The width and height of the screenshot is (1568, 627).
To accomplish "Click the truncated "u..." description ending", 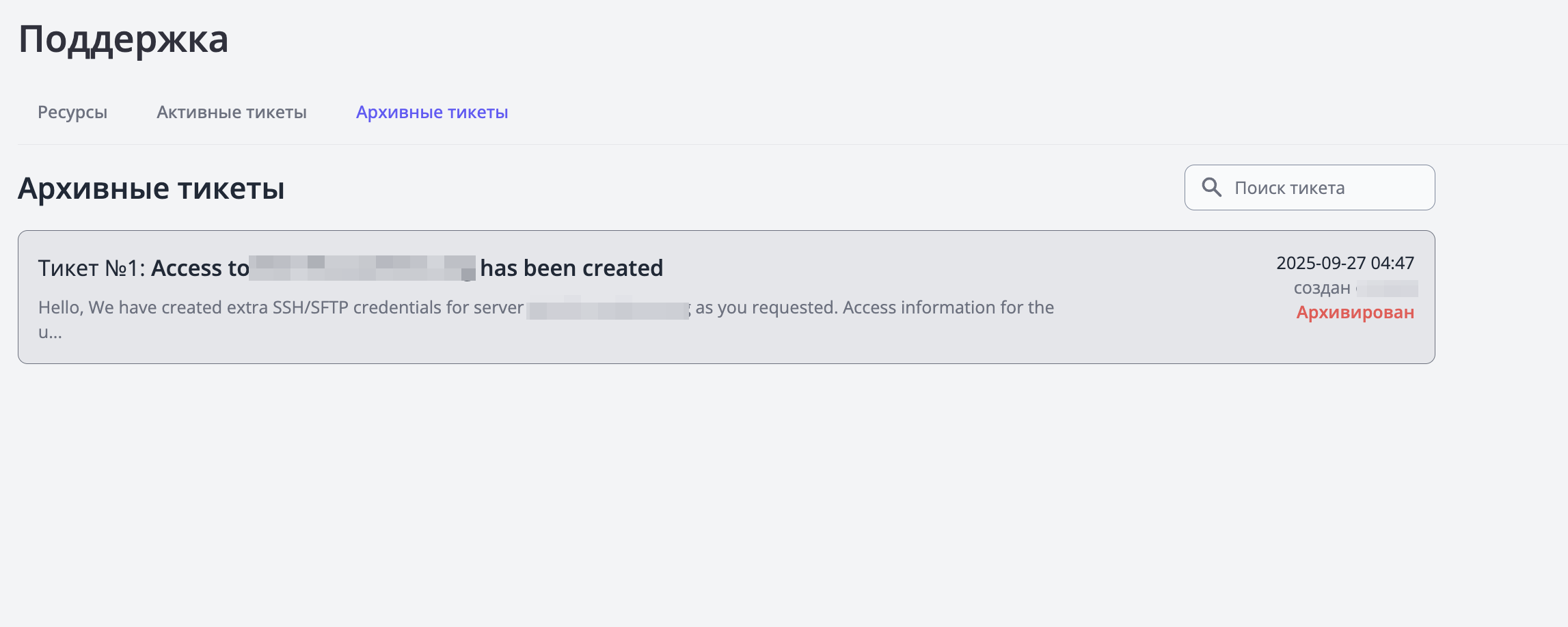I will pyautogui.click(x=50, y=333).
